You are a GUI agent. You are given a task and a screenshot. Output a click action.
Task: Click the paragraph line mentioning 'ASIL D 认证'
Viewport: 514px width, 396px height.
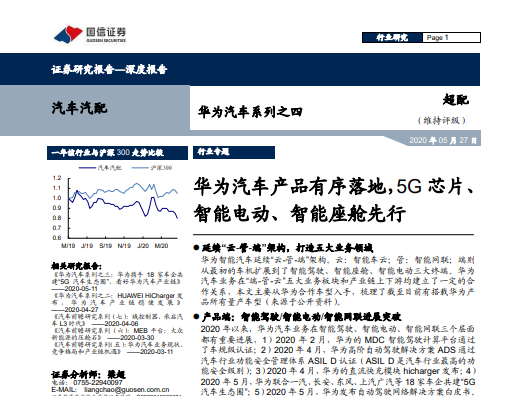point(338,361)
